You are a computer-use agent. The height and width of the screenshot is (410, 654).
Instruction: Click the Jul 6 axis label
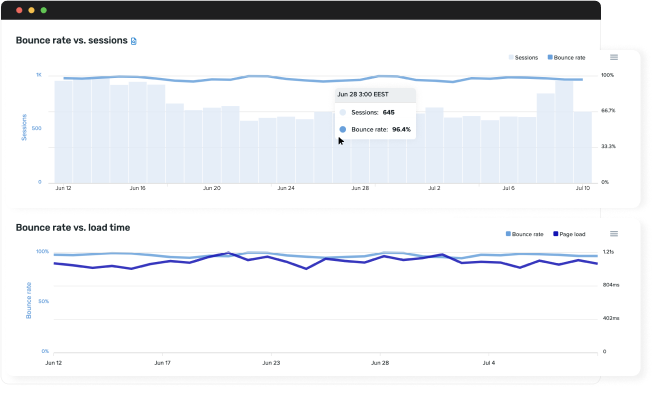(x=508, y=188)
